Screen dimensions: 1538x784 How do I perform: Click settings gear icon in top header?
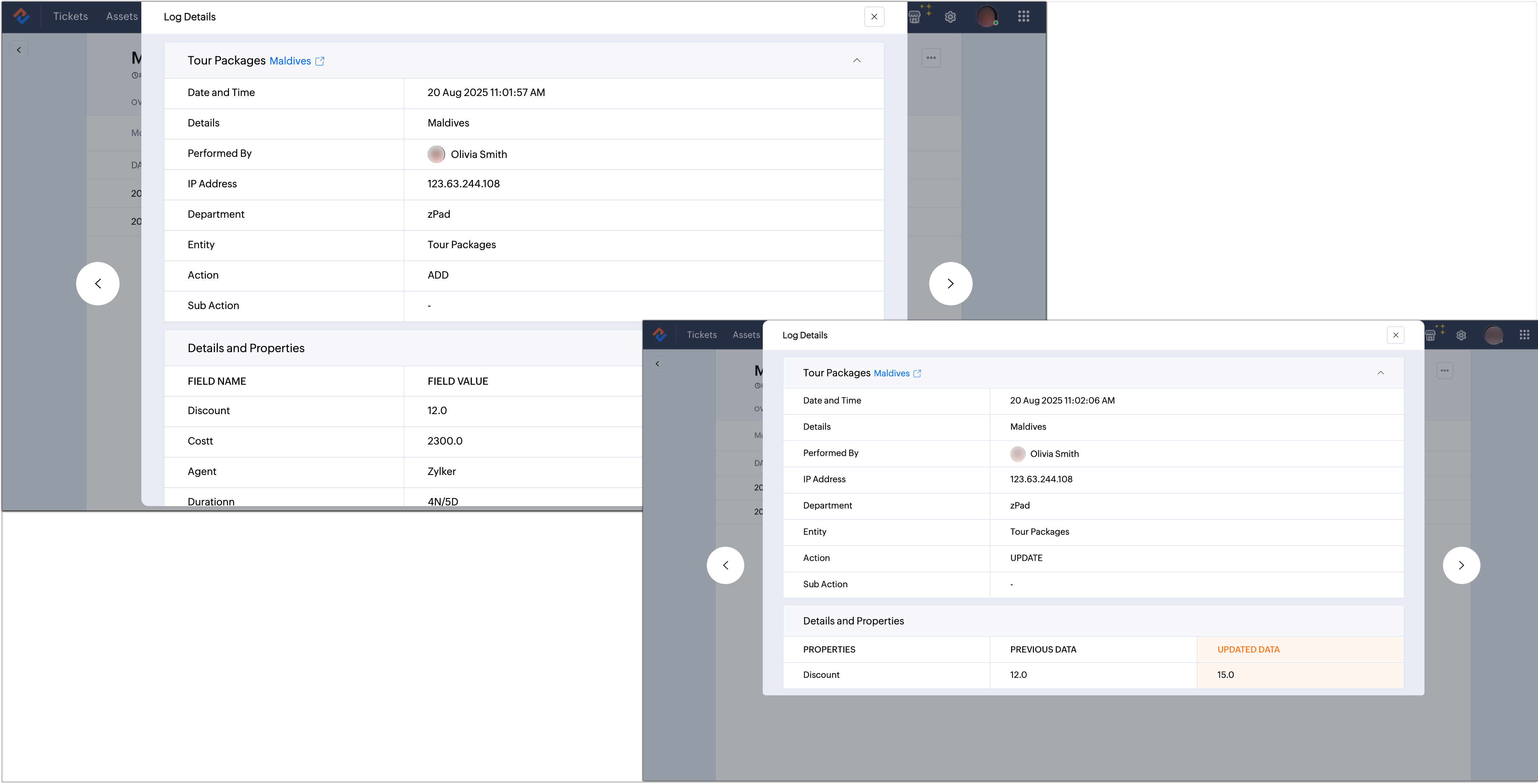click(x=950, y=17)
